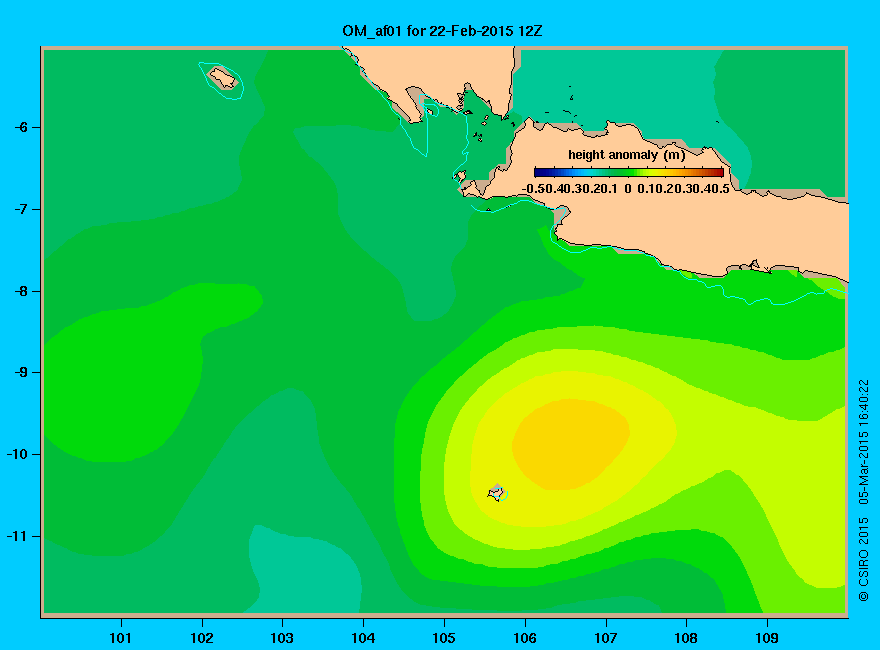Viewport: 880px width, 650px height.
Task: Click the small island near 105.6E, 10.5S
Action: [496, 492]
